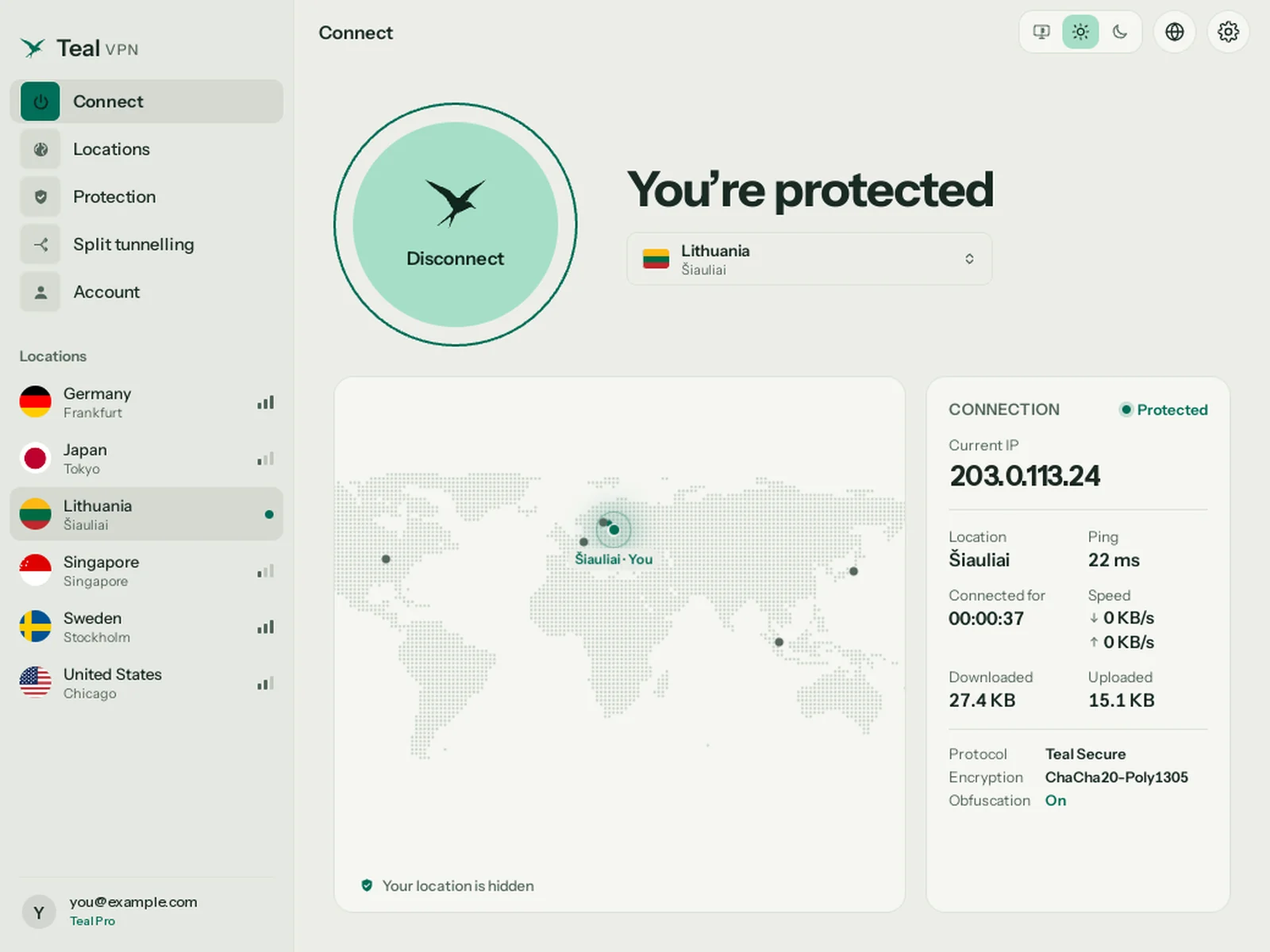Open the Connect page in sidebar
Image resolution: width=1270 pixels, height=952 pixels.
[147, 102]
